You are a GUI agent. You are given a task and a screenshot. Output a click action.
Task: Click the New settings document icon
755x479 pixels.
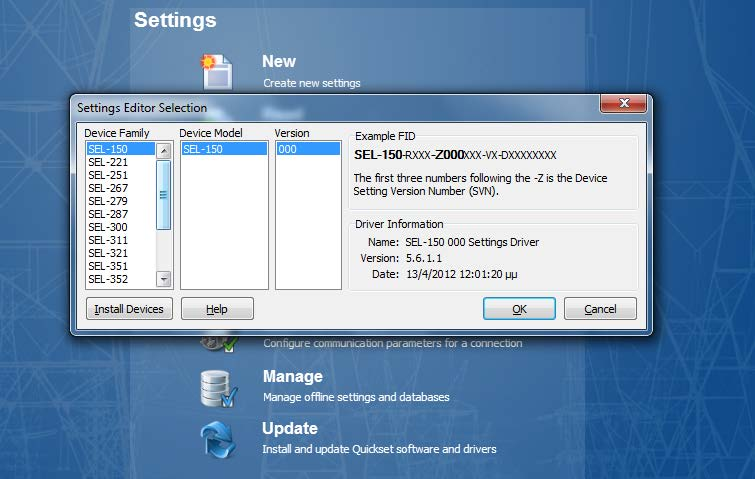tap(218, 71)
